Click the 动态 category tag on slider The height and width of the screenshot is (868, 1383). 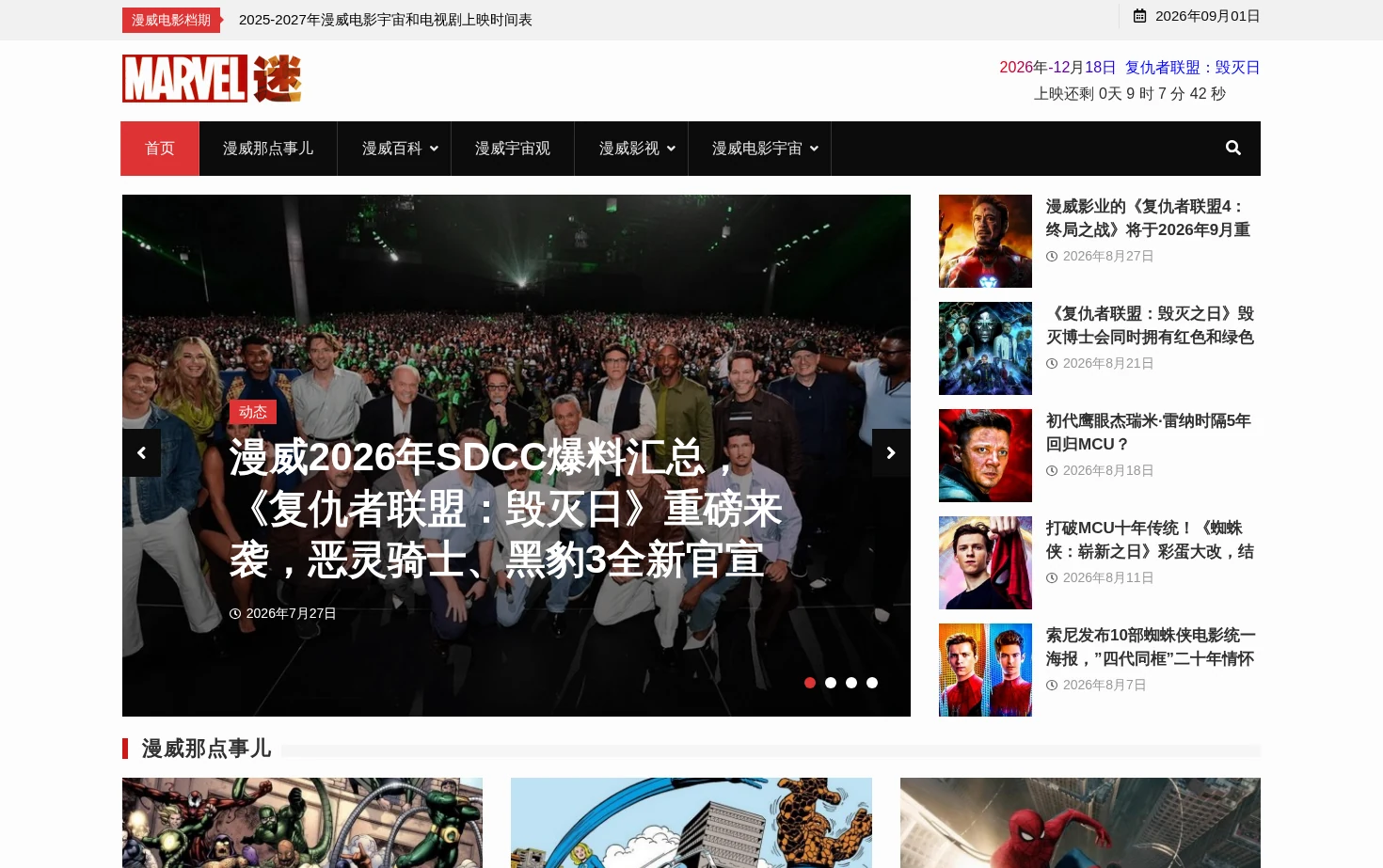(253, 412)
